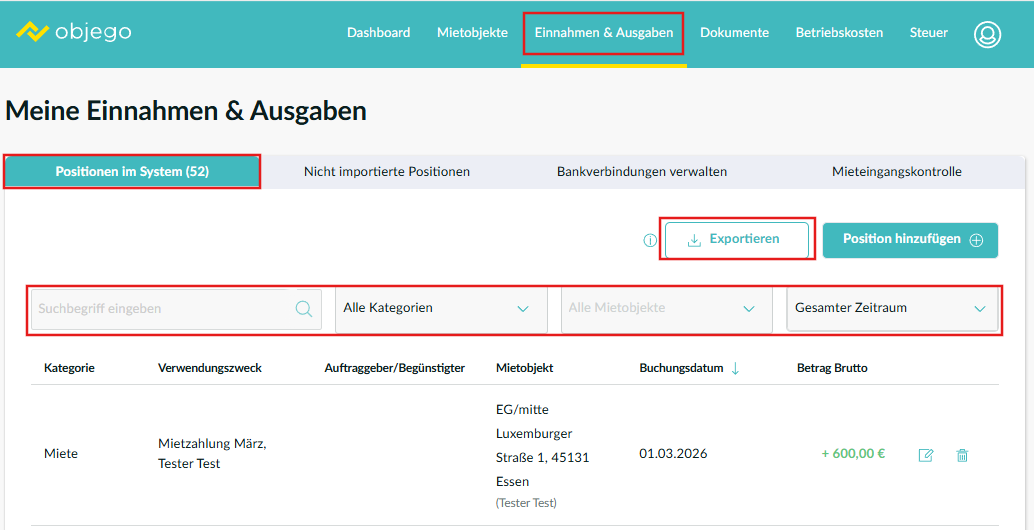Click the info icon beside Exportieren
The width and height of the screenshot is (1034, 530).
[650, 240]
